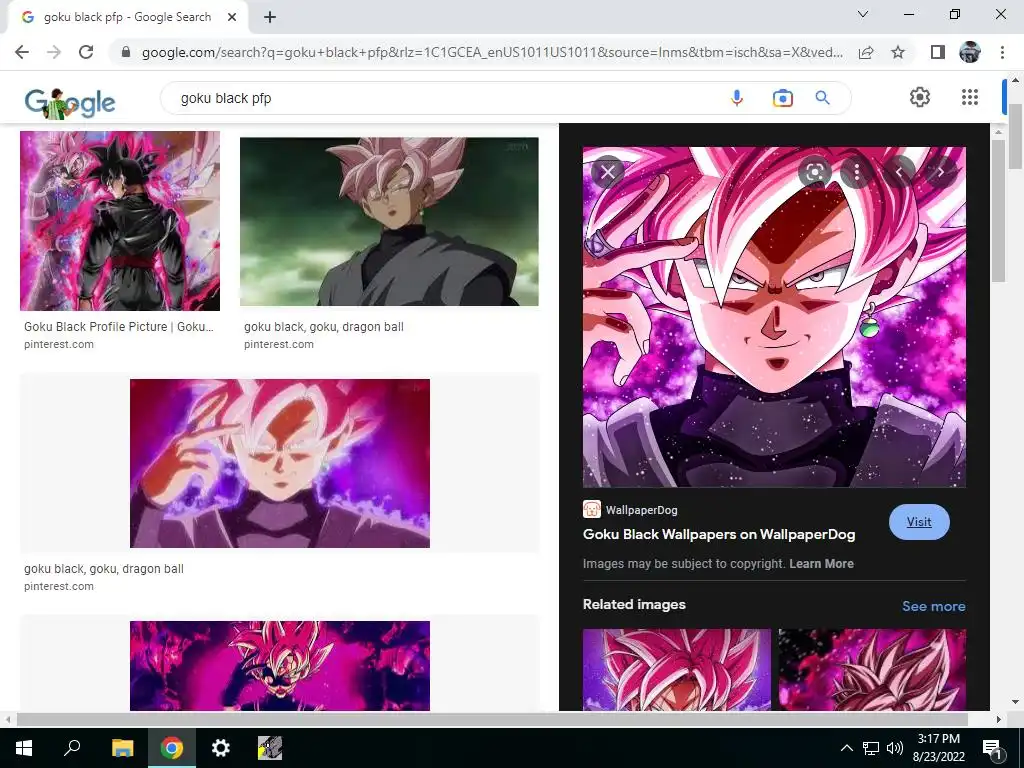Open volume control in system tray
This screenshot has height=768, width=1024.
click(x=895, y=748)
